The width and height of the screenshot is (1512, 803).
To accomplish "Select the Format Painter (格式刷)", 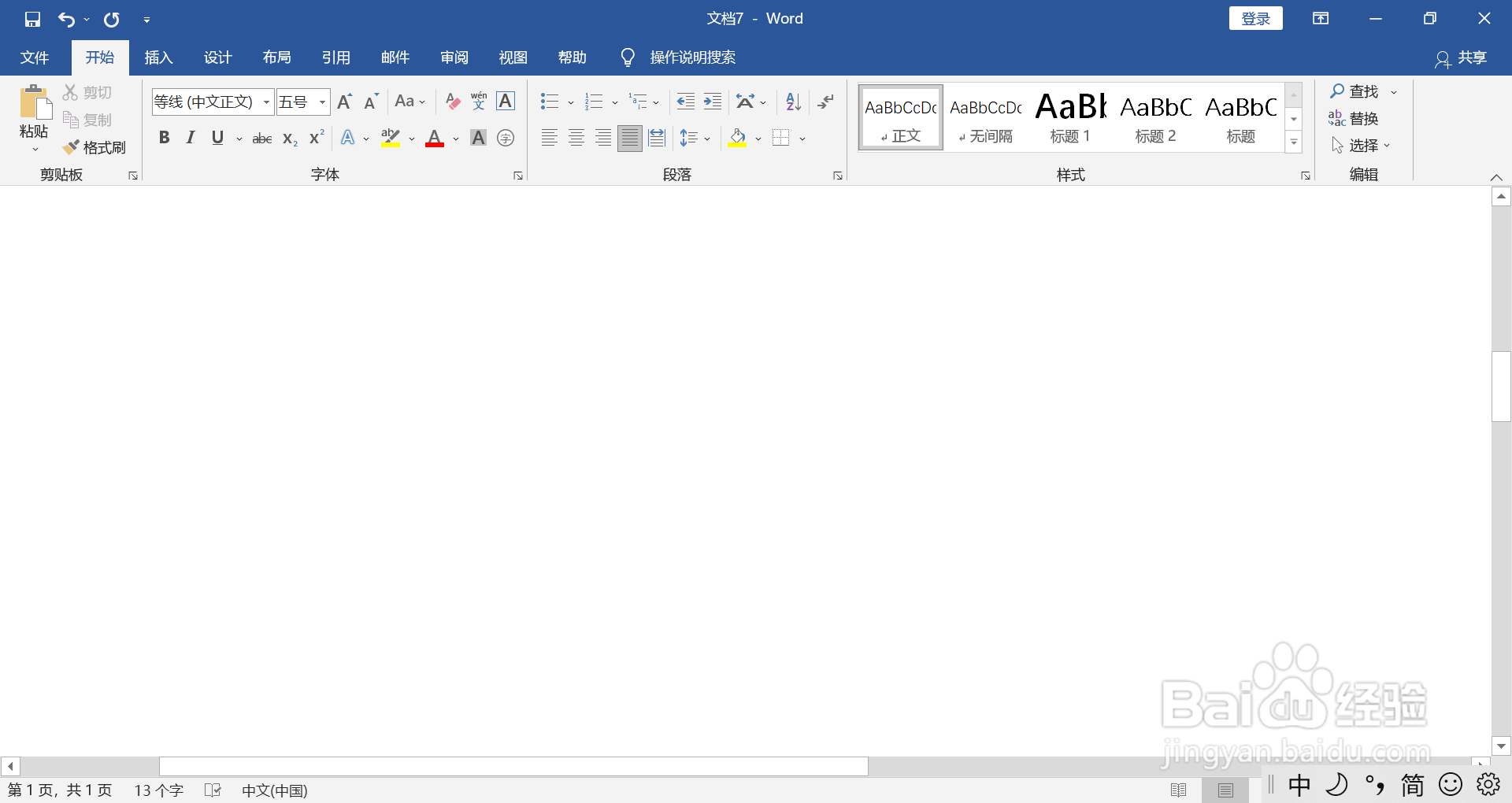I will [x=94, y=147].
